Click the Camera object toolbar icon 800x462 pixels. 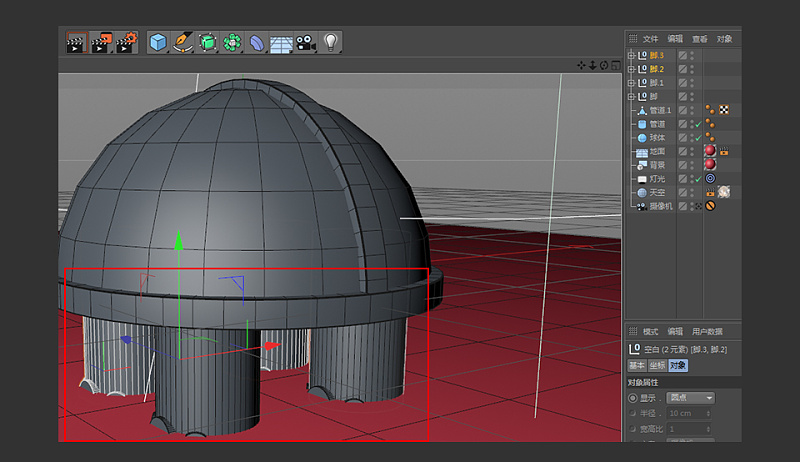click(305, 42)
